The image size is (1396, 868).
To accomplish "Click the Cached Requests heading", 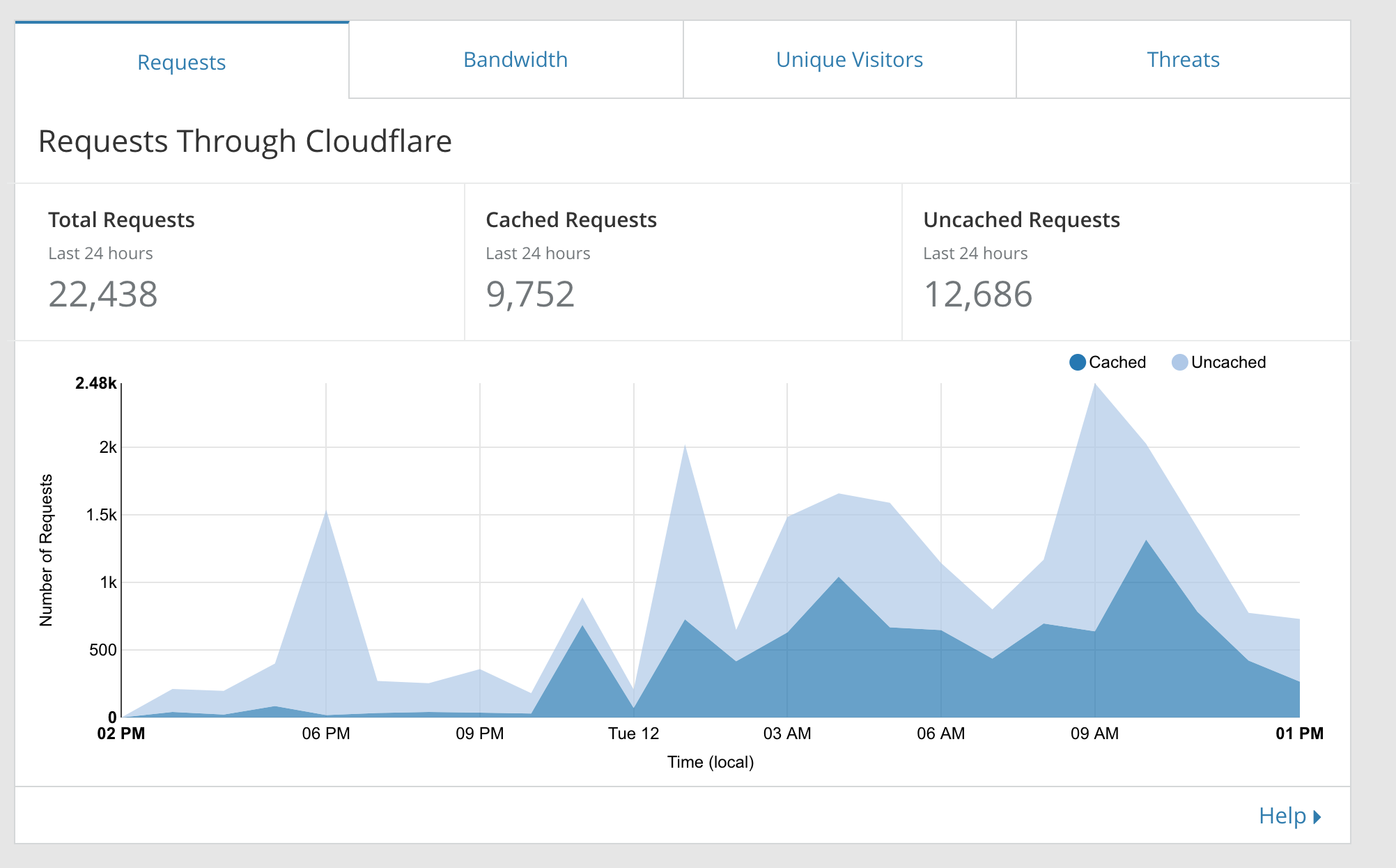I will coord(571,220).
